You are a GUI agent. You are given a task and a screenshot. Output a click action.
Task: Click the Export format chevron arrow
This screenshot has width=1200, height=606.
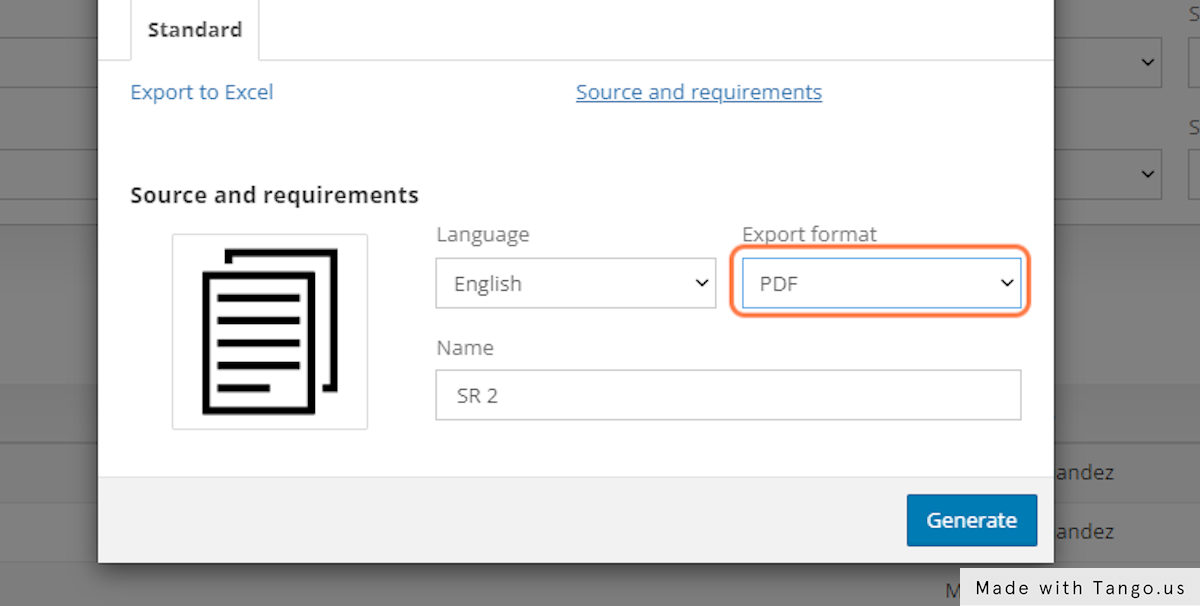point(1007,283)
